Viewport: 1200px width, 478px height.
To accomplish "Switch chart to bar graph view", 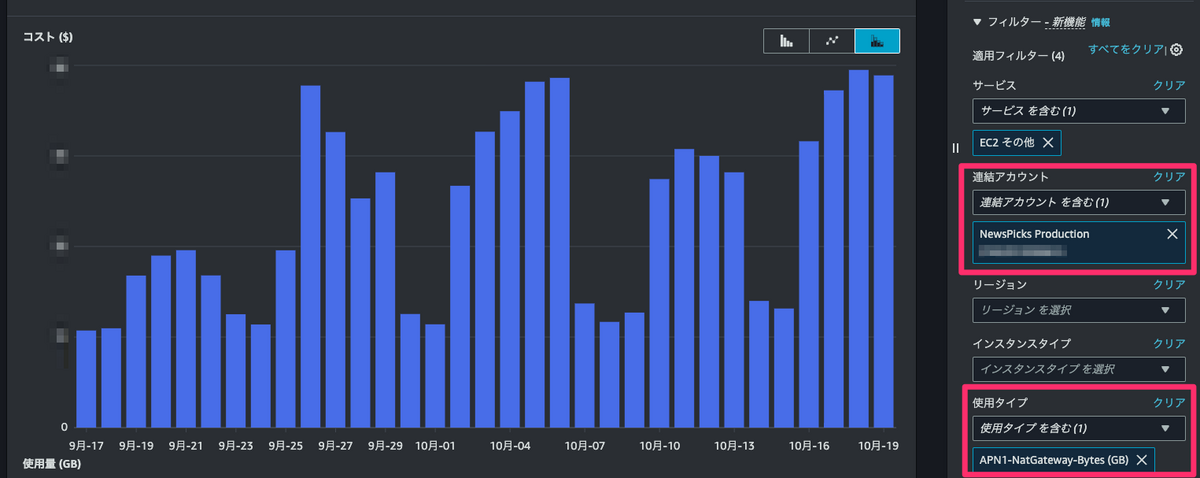I will [787, 41].
